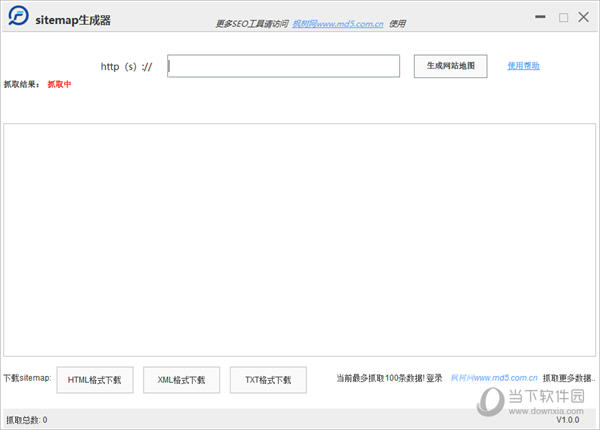Click the sitemap生成器 app logo icon
Viewport: 600px width, 430px height.
[x=18, y=16]
